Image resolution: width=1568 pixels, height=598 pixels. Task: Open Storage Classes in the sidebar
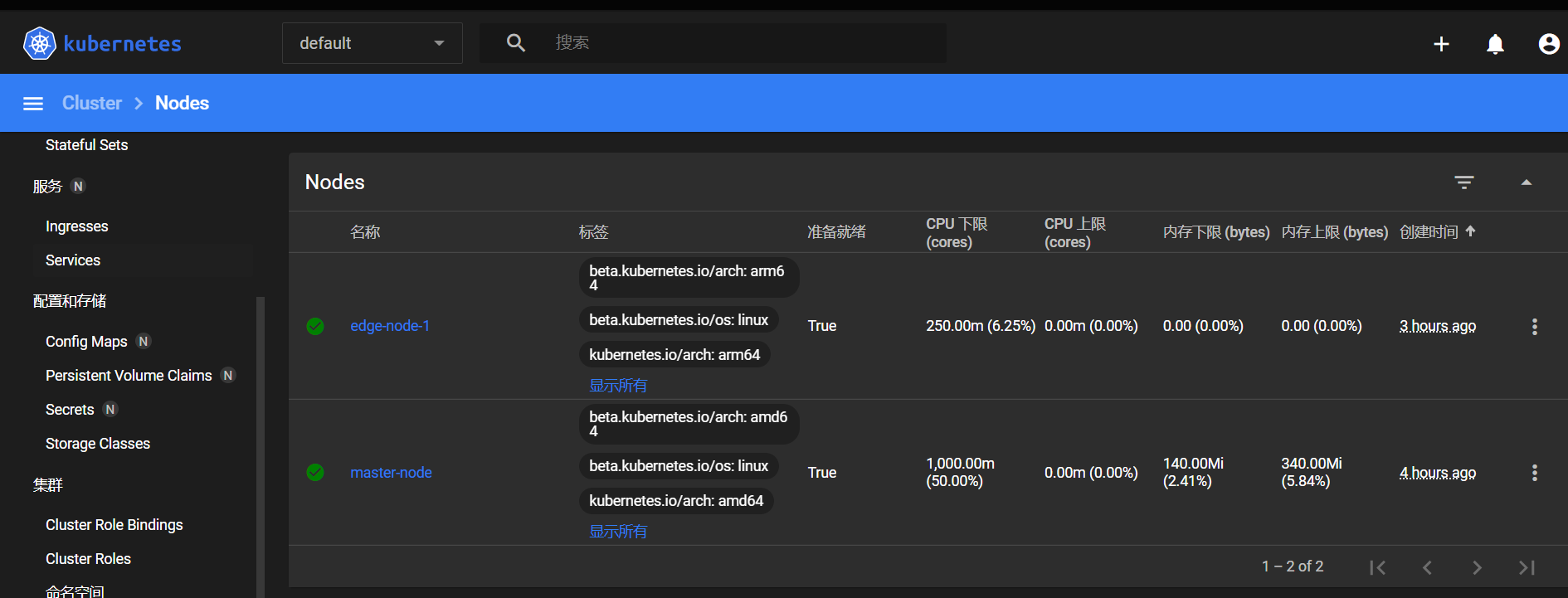[98, 444]
